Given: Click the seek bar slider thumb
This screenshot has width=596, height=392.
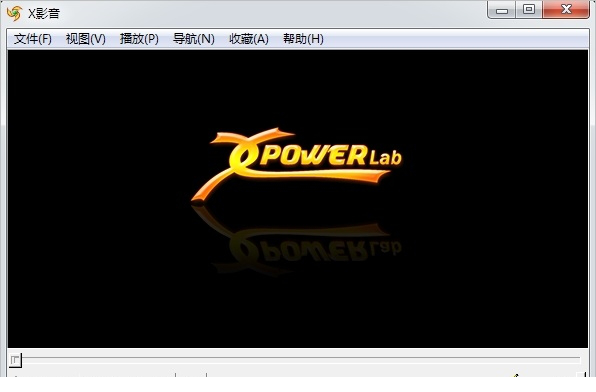Looking at the screenshot, I should point(15,360).
